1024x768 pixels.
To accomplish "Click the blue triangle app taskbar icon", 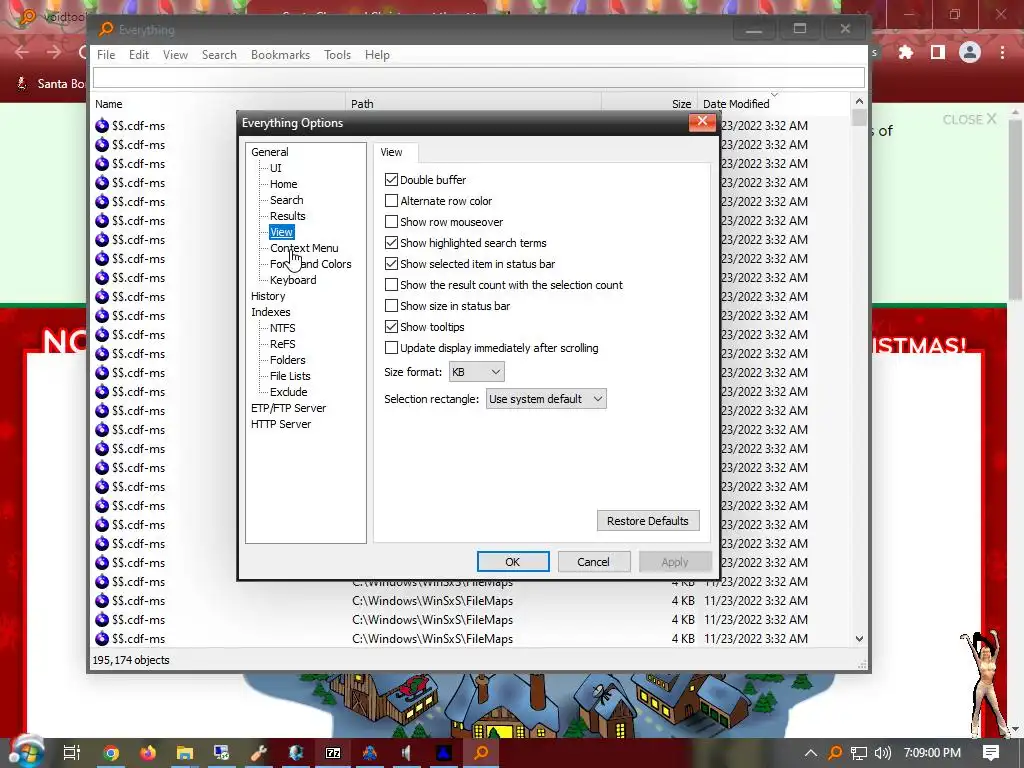I will pyautogui.click(x=444, y=753).
